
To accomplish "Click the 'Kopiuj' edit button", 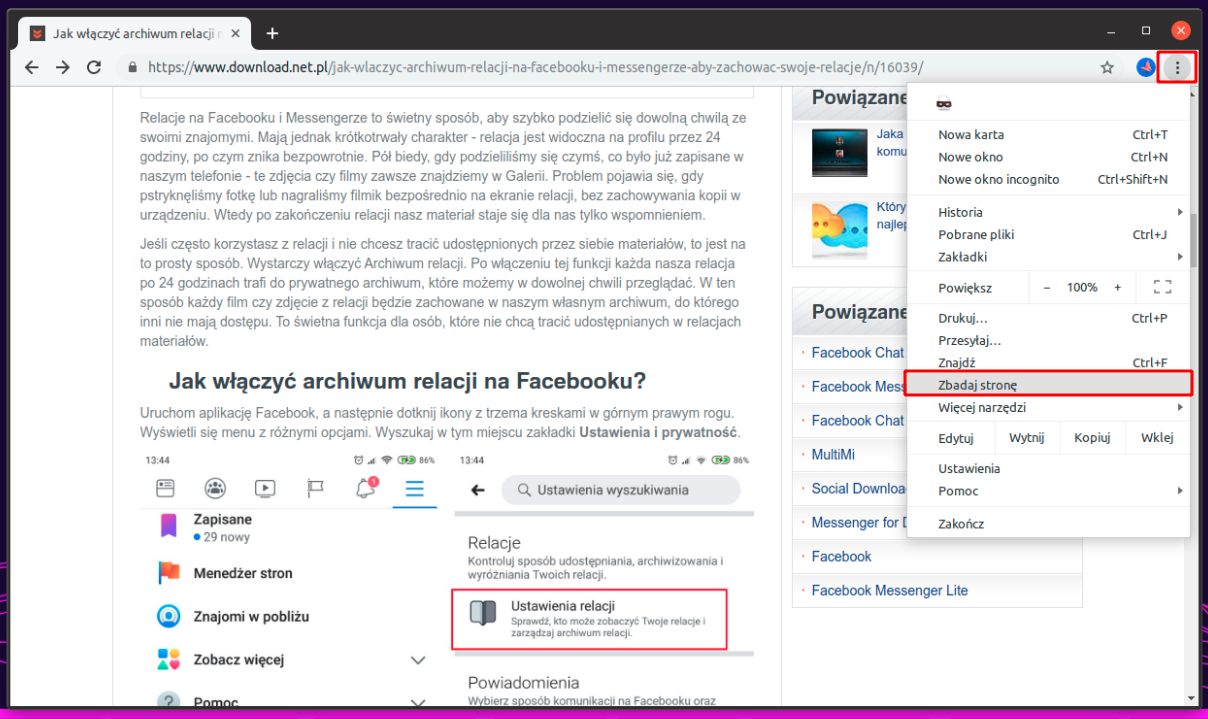I will coord(1092,438).
